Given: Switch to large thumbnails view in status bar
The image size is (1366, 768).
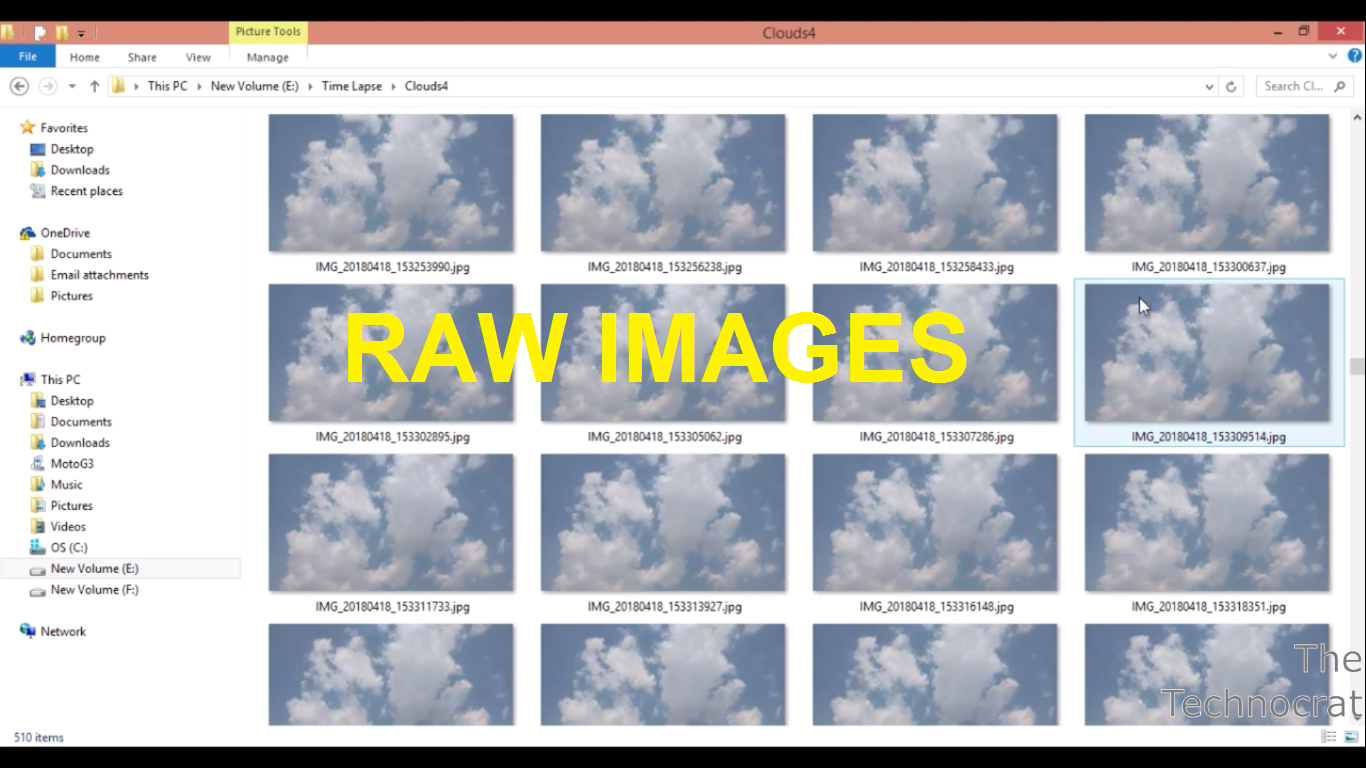Looking at the screenshot, I should pos(1352,737).
